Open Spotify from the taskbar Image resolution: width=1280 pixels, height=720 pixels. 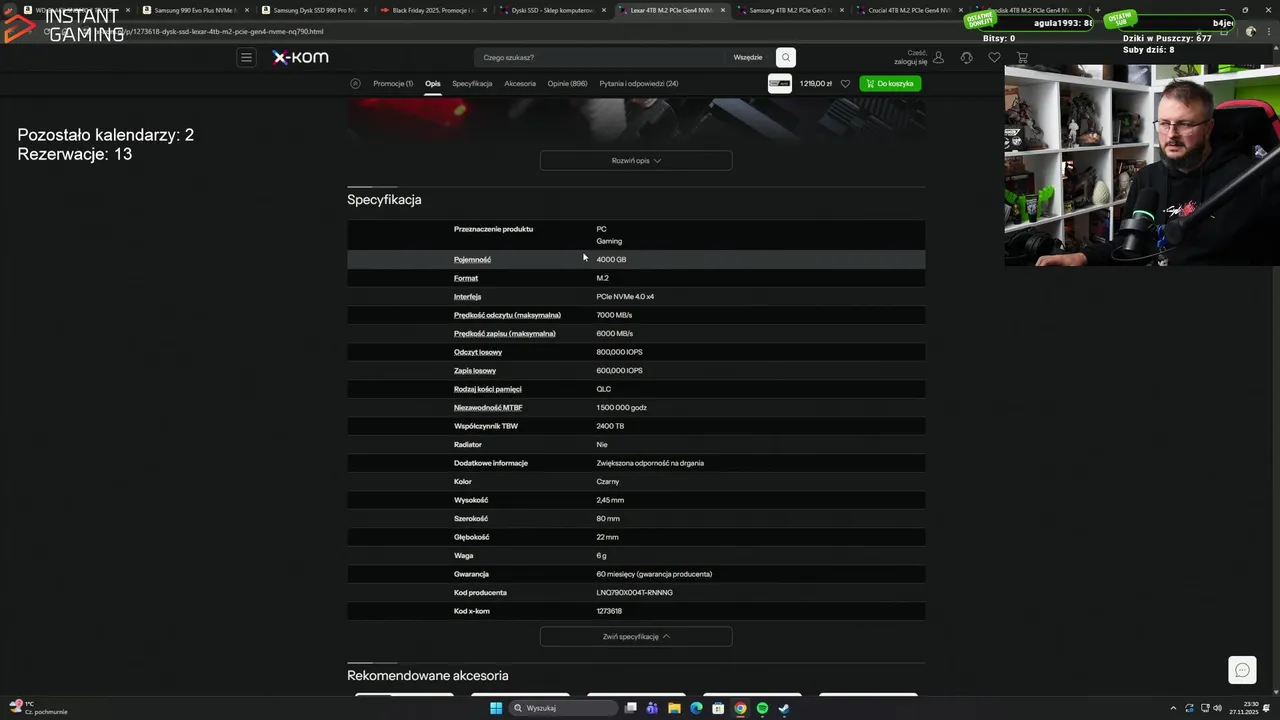(x=762, y=708)
